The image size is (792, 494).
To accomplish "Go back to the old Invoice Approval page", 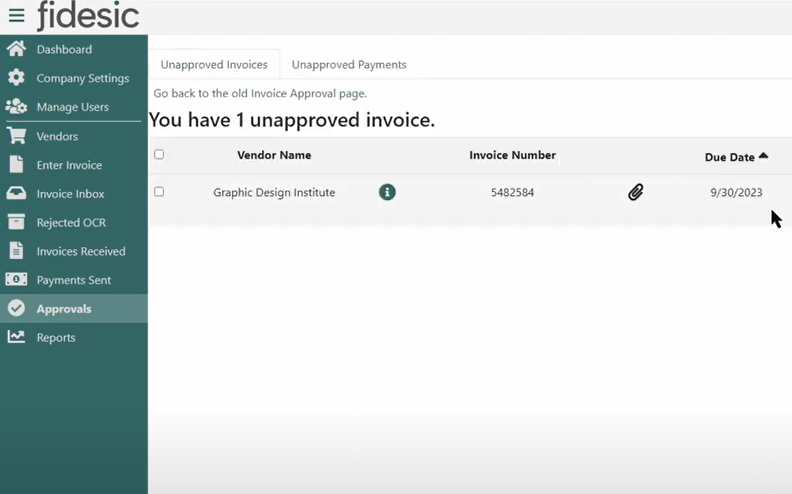I will pos(260,93).
